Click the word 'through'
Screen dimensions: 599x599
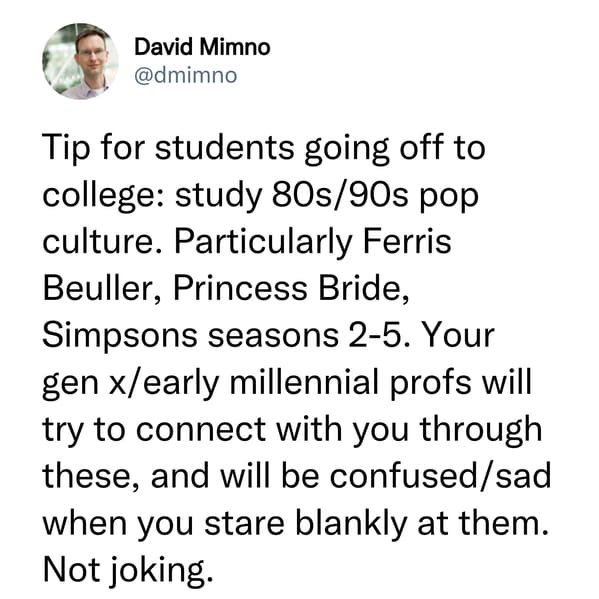[x=481, y=431]
